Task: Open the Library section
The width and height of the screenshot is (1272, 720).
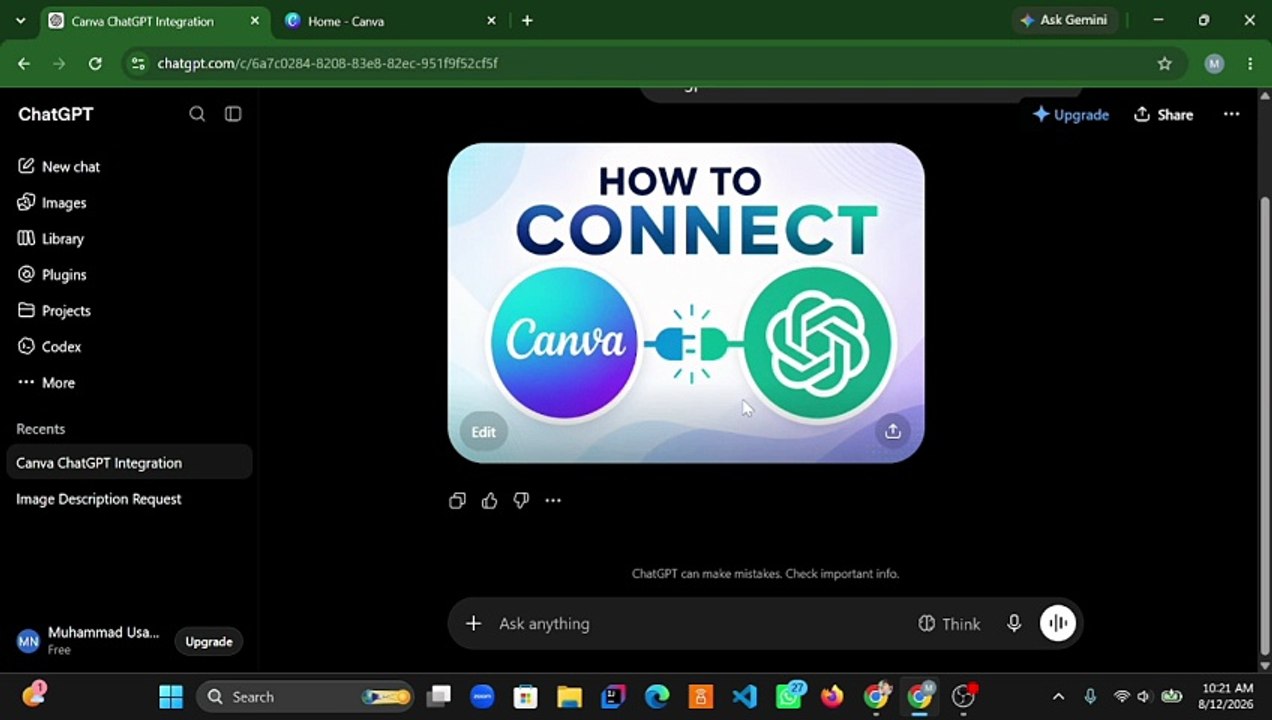Action: click(50, 238)
